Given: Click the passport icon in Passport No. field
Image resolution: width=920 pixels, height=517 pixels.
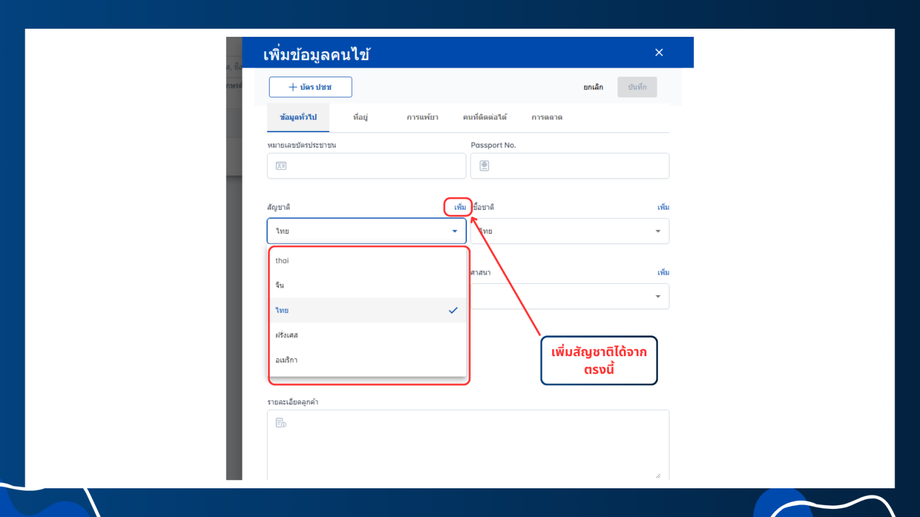Looking at the screenshot, I should [484, 166].
